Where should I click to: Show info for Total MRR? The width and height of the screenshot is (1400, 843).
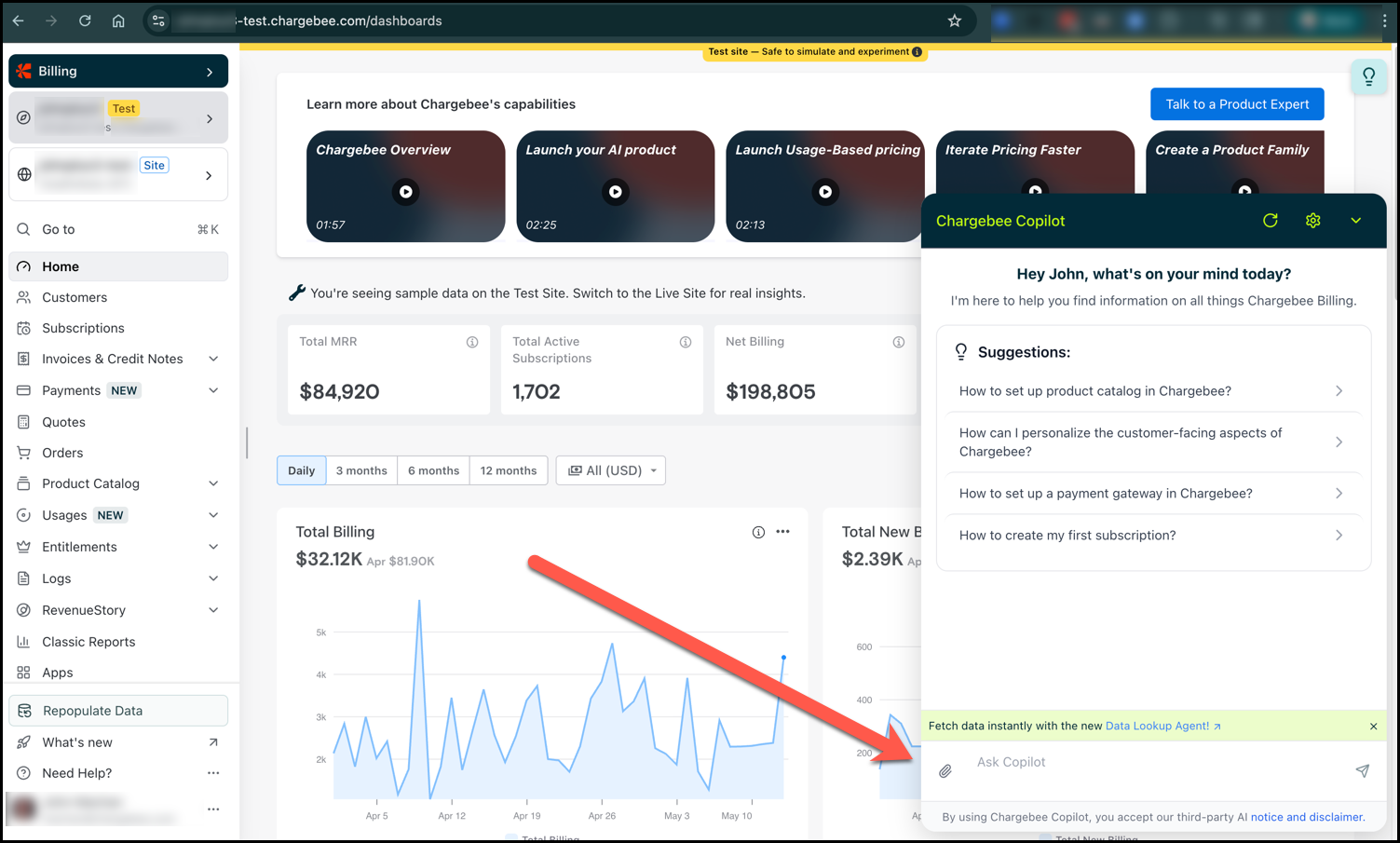(x=472, y=343)
